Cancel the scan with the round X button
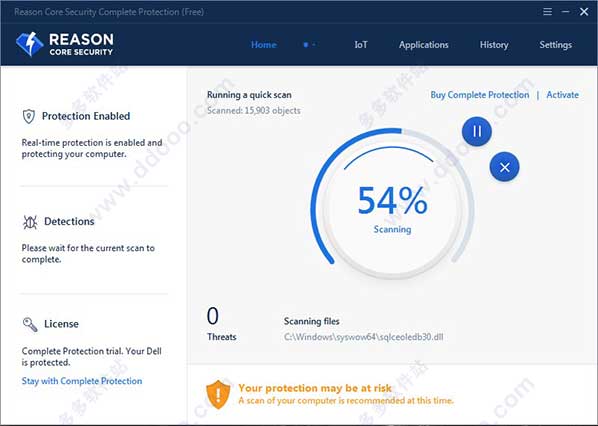Viewport: 598px width, 426px height. pyautogui.click(x=504, y=167)
